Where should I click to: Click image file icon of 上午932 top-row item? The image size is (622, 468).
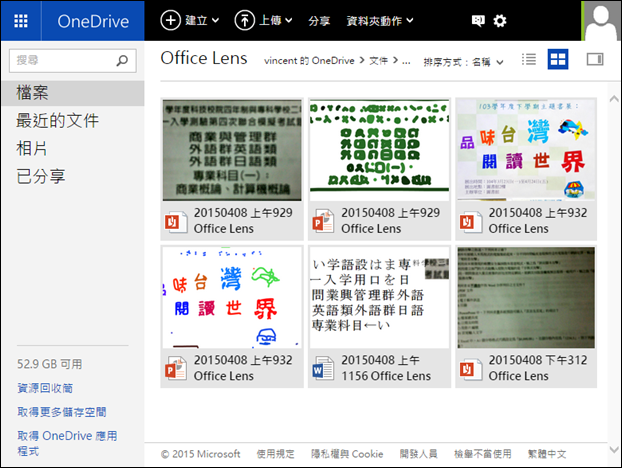point(470,222)
